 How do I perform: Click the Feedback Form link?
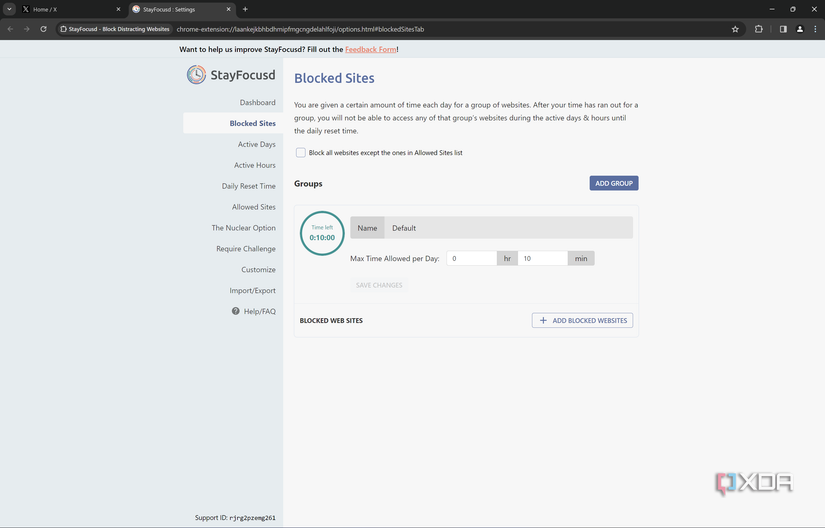tap(370, 49)
